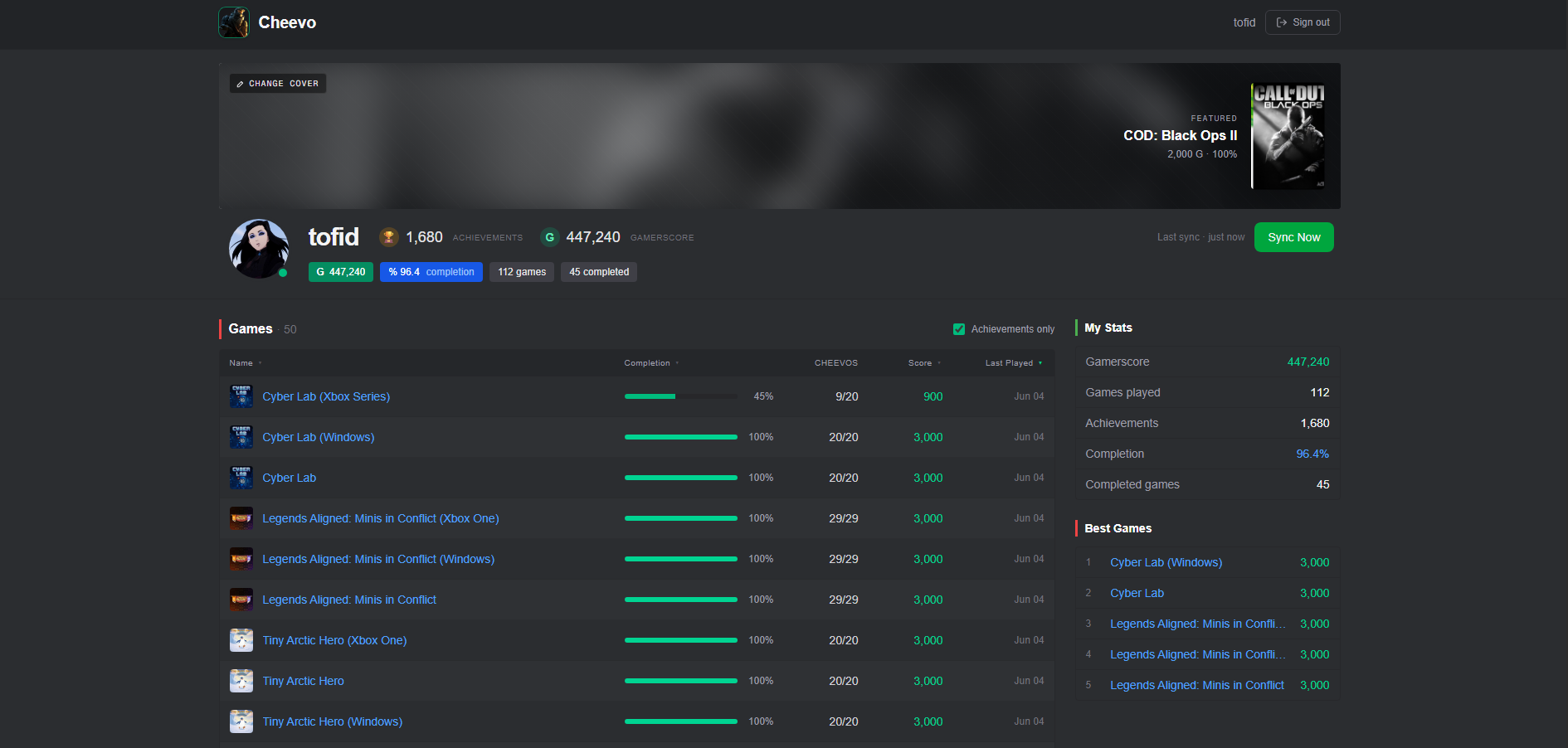Image resolution: width=1568 pixels, height=748 pixels.
Task: Open Cyber Lab in Best Games list
Action: tap(1137, 593)
